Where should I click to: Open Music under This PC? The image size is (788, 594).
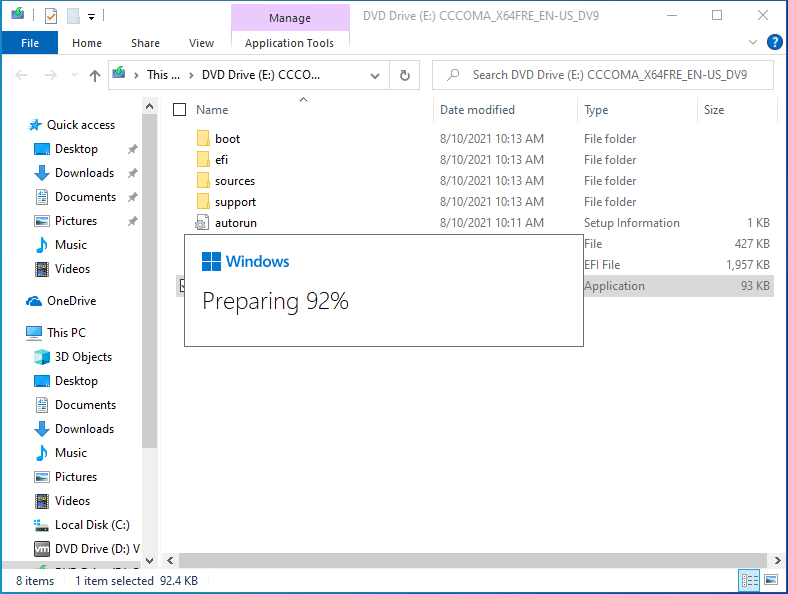[x=71, y=453]
